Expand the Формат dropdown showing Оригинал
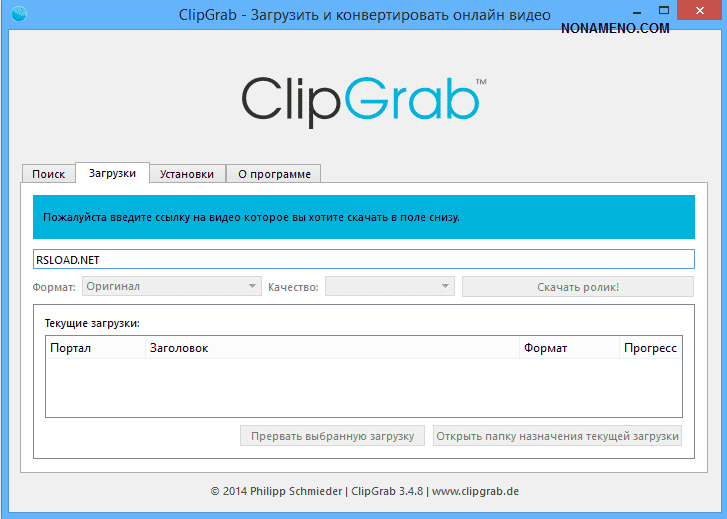The width and height of the screenshot is (727, 519). [170, 287]
